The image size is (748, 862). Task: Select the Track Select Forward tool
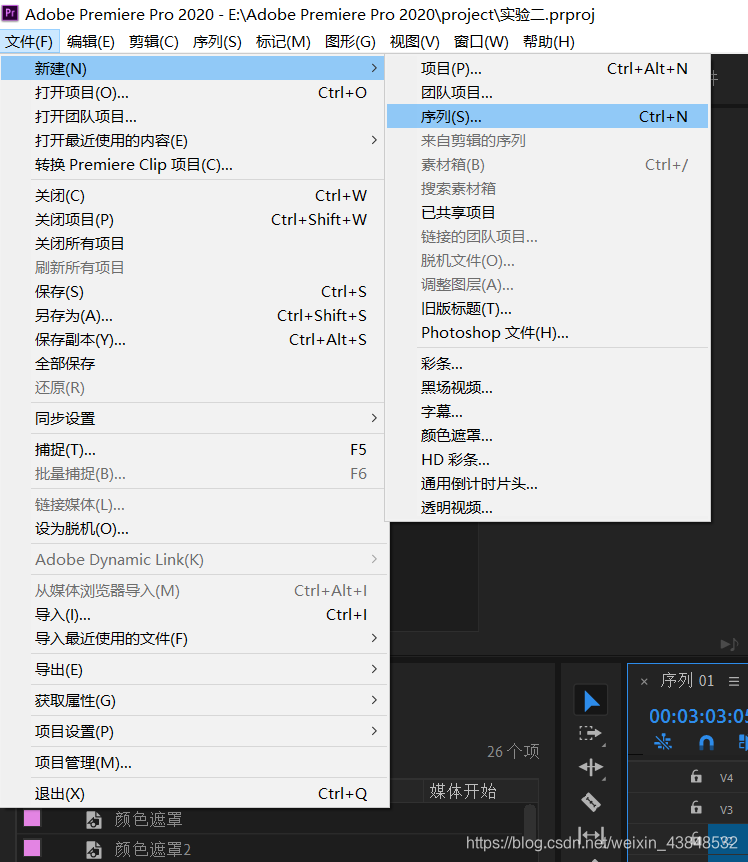point(591,733)
